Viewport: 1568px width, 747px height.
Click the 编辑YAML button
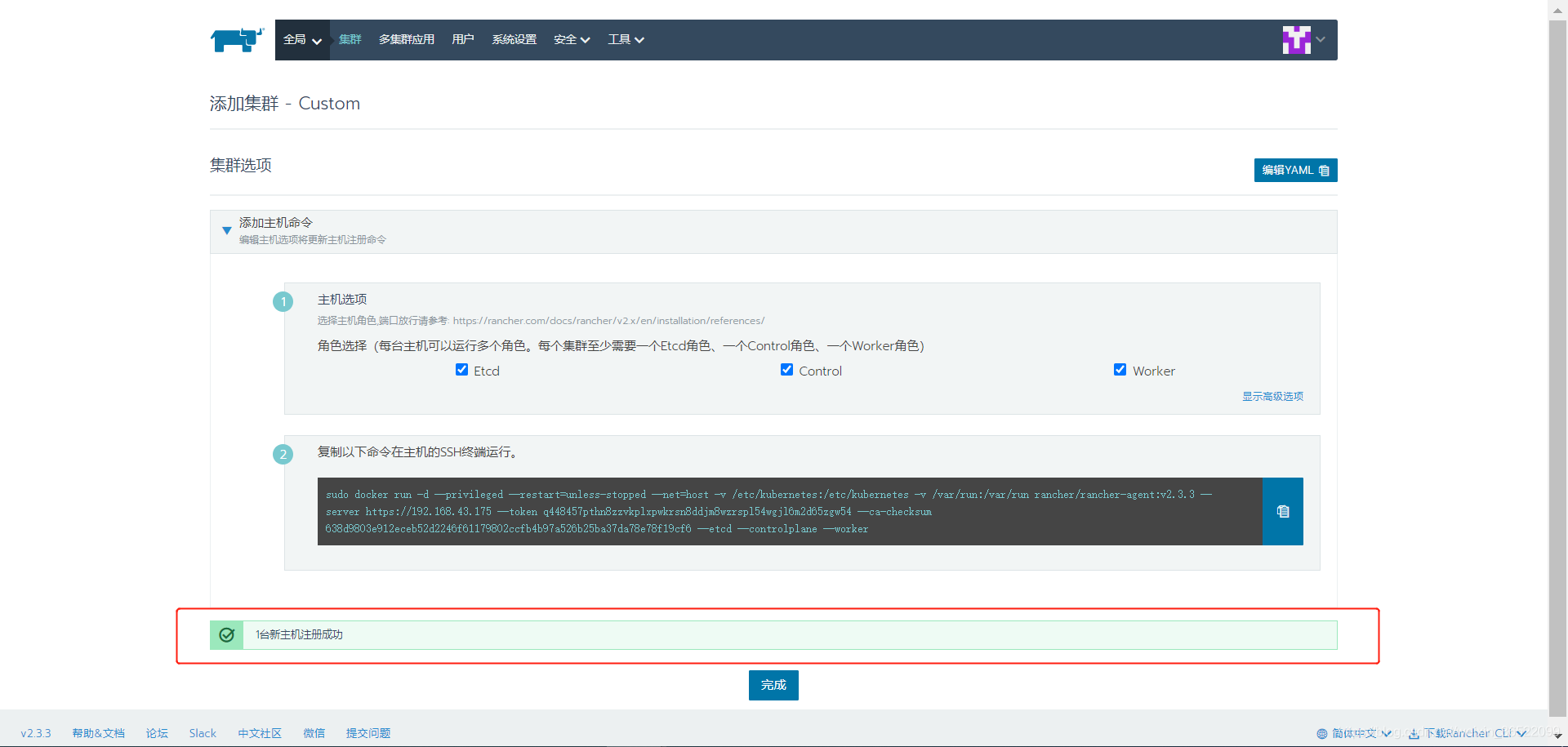1295,170
